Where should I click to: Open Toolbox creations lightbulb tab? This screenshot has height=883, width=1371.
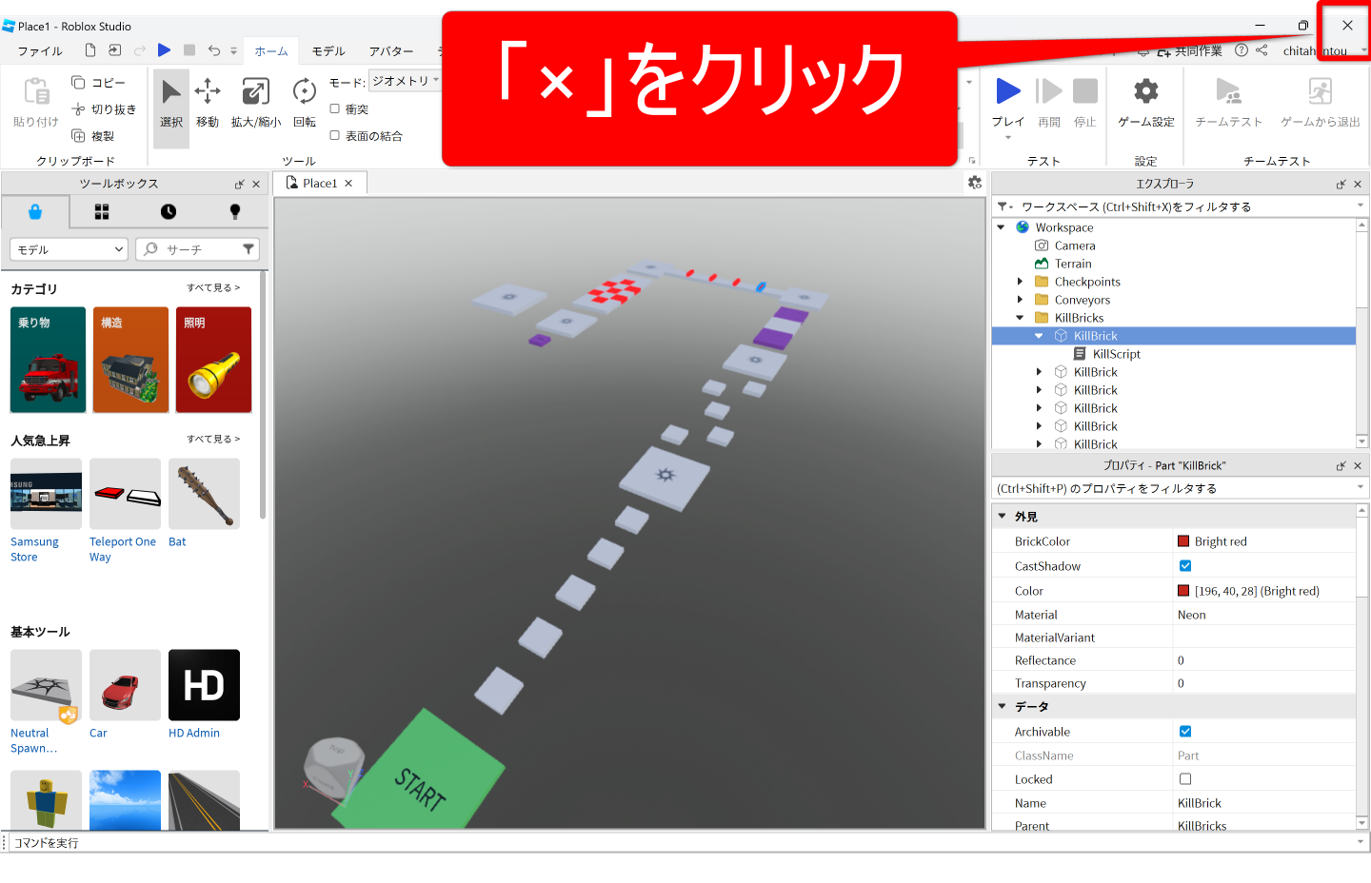point(235,211)
